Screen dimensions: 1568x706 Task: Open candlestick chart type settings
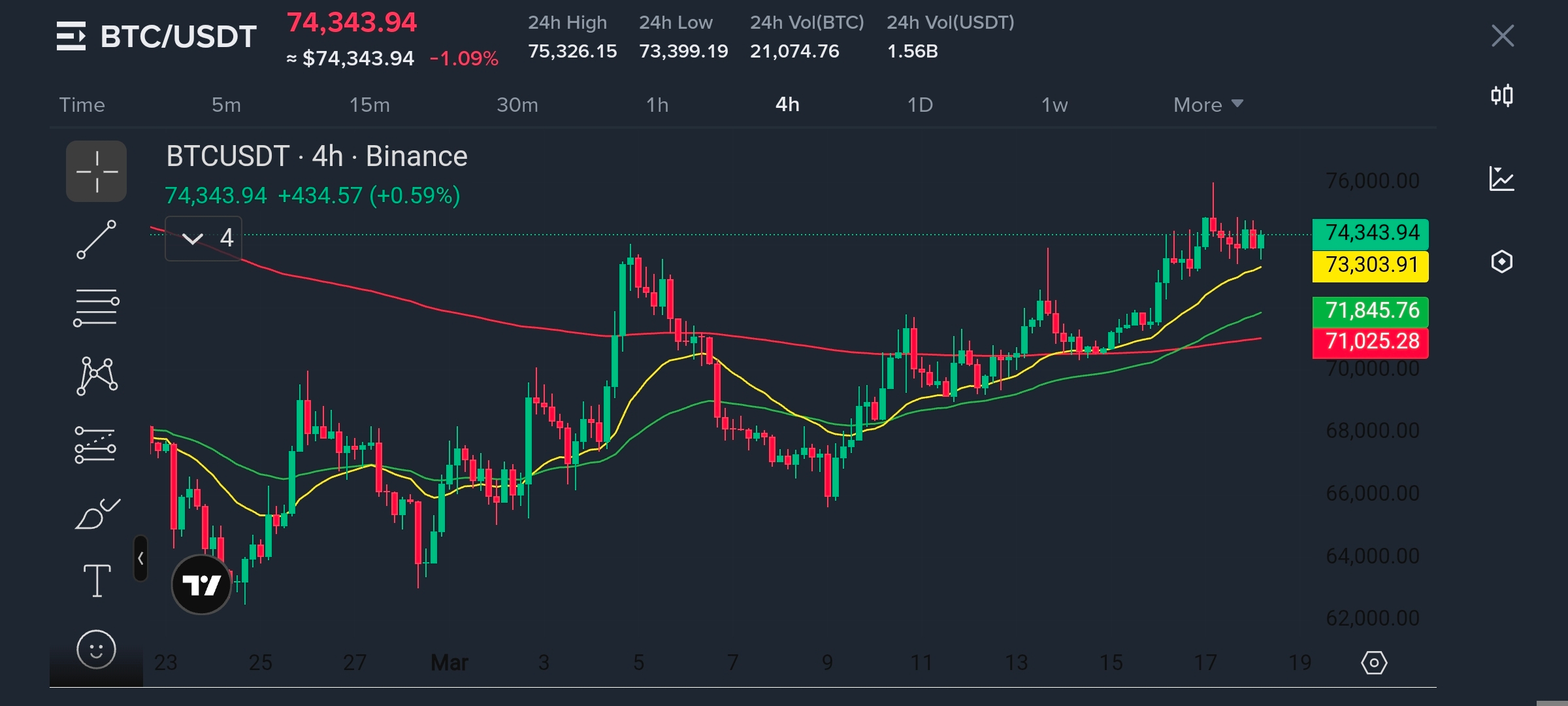tap(1501, 96)
